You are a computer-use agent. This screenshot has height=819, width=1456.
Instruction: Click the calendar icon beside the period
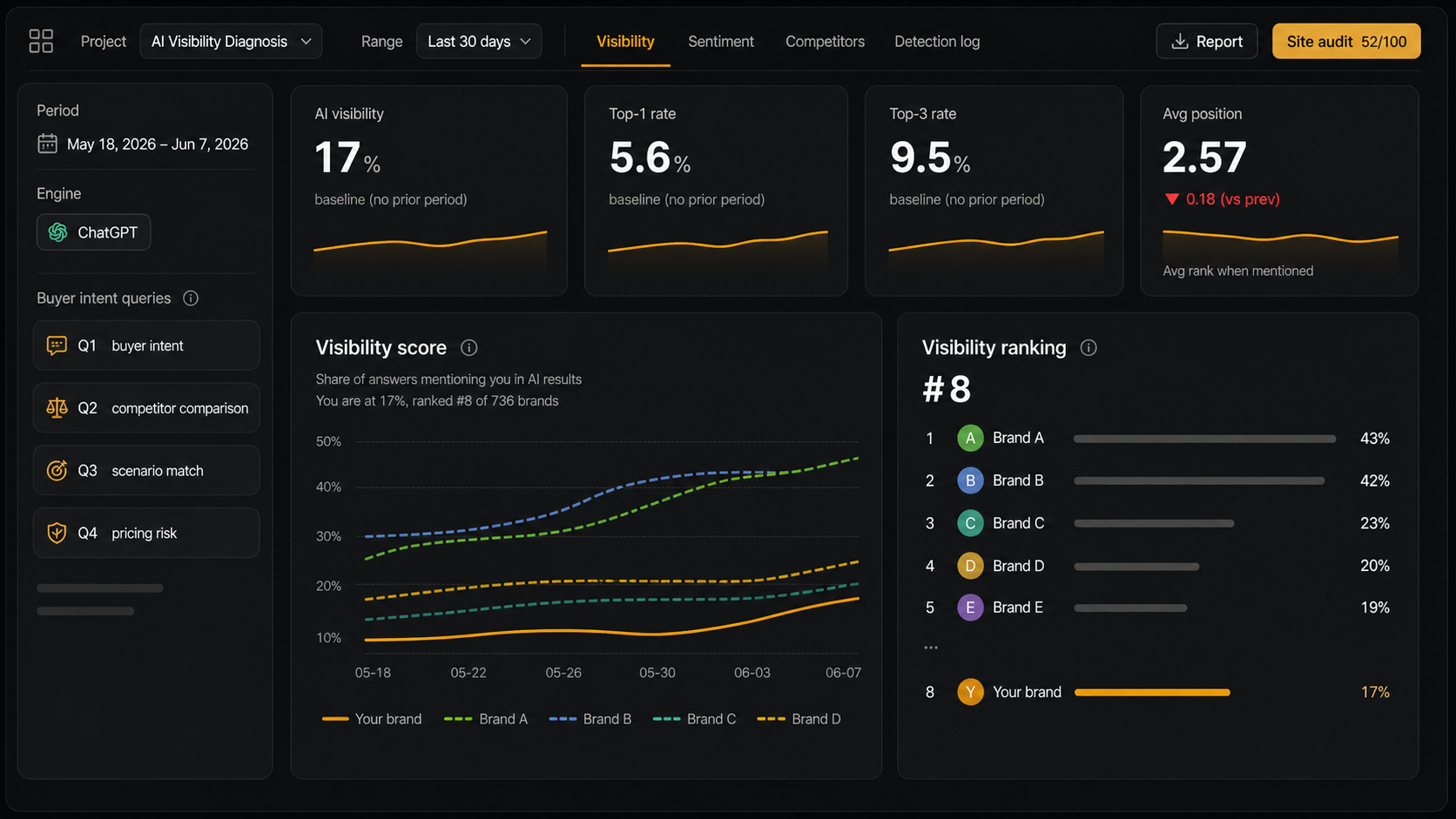pyautogui.click(x=47, y=144)
